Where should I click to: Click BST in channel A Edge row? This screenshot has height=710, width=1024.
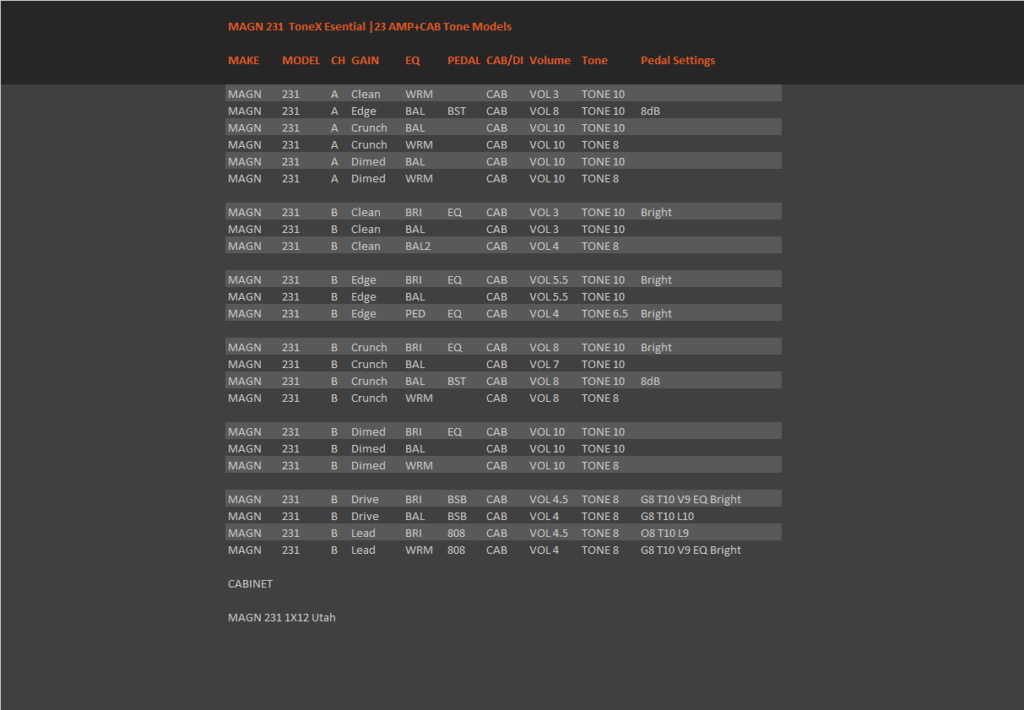pyautogui.click(x=456, y=111)
